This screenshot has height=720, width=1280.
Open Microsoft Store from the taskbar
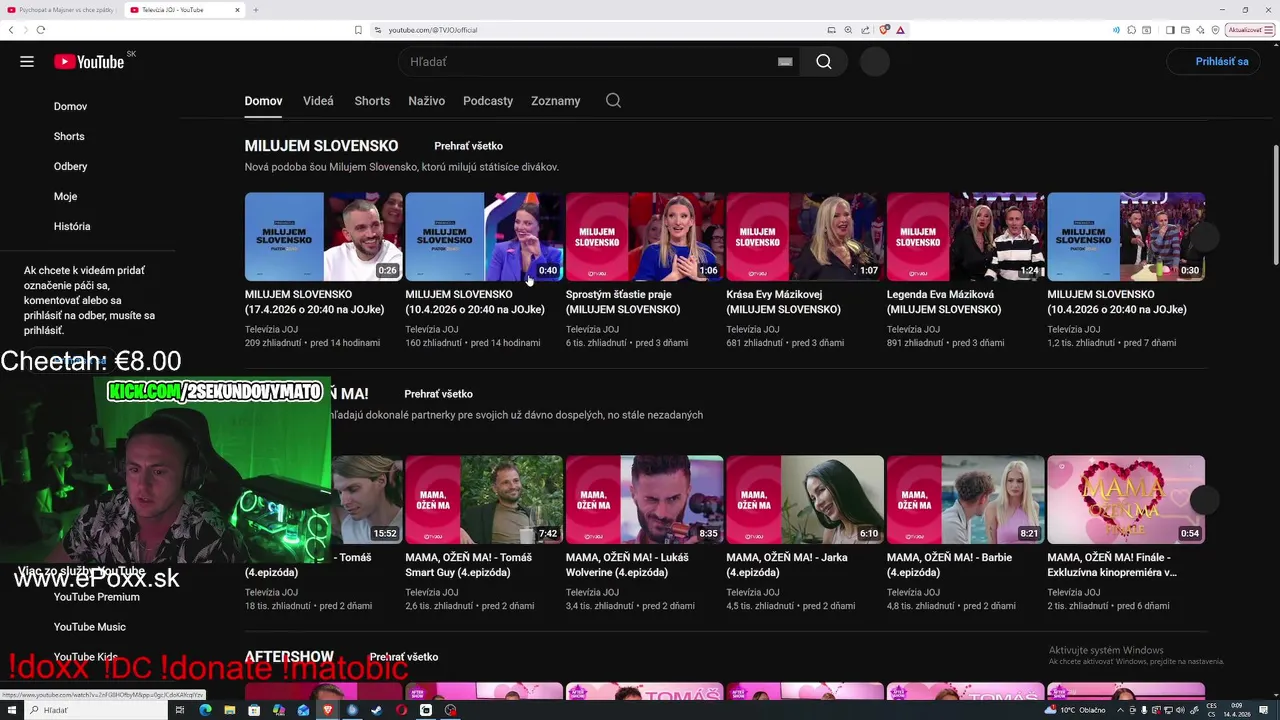click(x=254, y=710)
